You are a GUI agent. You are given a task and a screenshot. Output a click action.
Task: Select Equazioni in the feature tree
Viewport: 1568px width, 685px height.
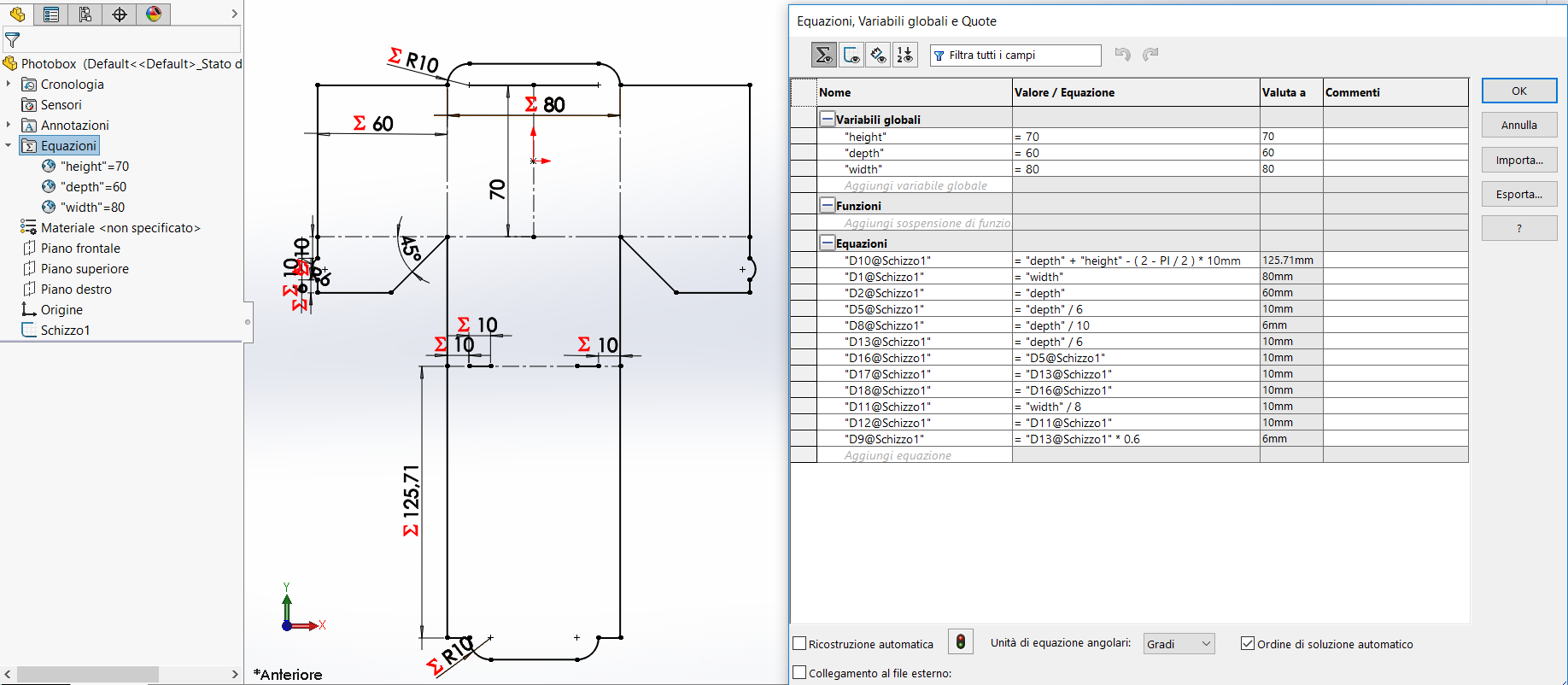coord(68,145)
